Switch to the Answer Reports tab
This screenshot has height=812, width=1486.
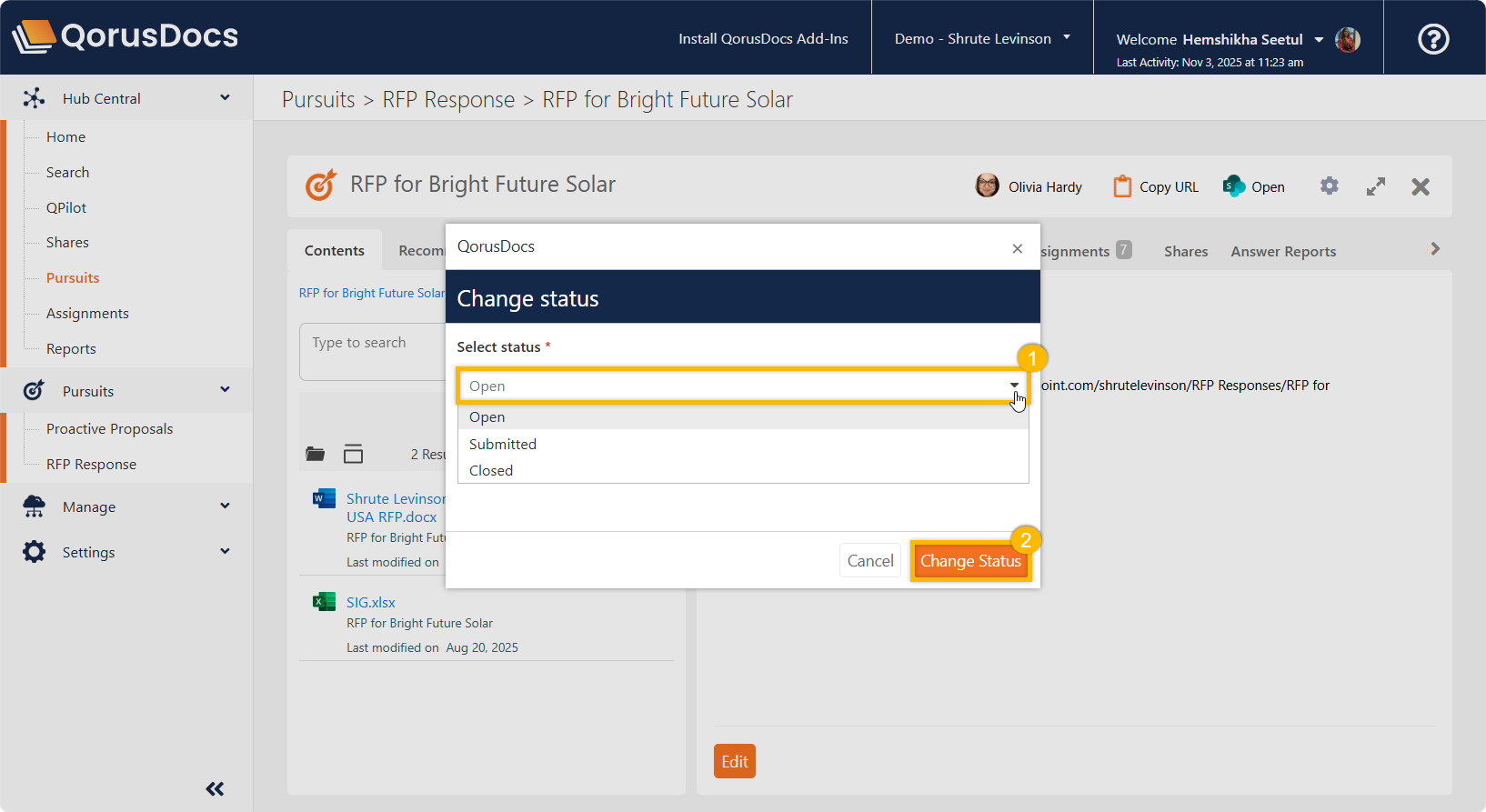point(1283,252)
